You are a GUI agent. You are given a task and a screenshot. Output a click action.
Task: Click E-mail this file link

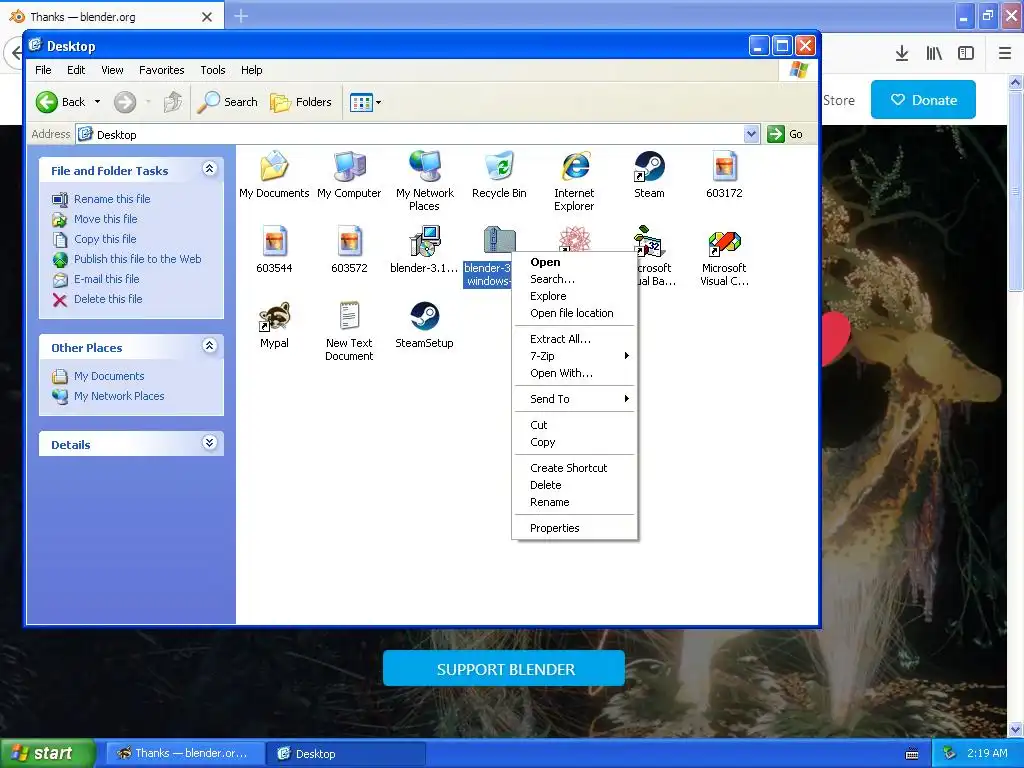(x=106, y=279)
